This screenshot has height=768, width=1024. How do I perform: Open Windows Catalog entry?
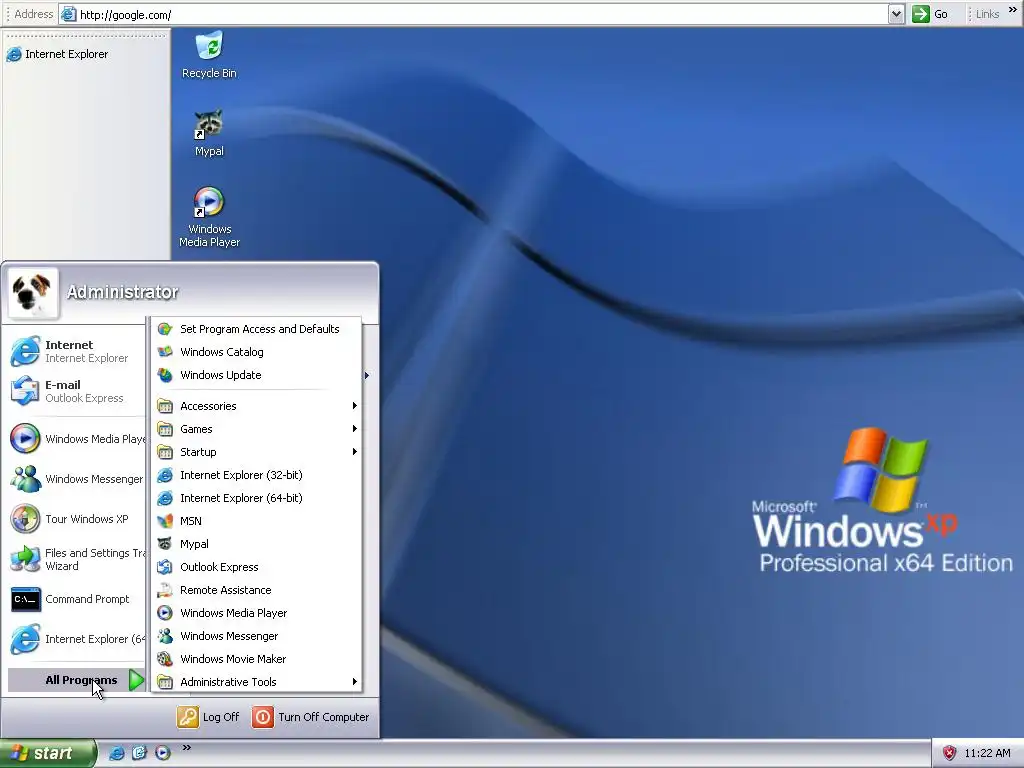pyautogui.click(x=257, y=352)
